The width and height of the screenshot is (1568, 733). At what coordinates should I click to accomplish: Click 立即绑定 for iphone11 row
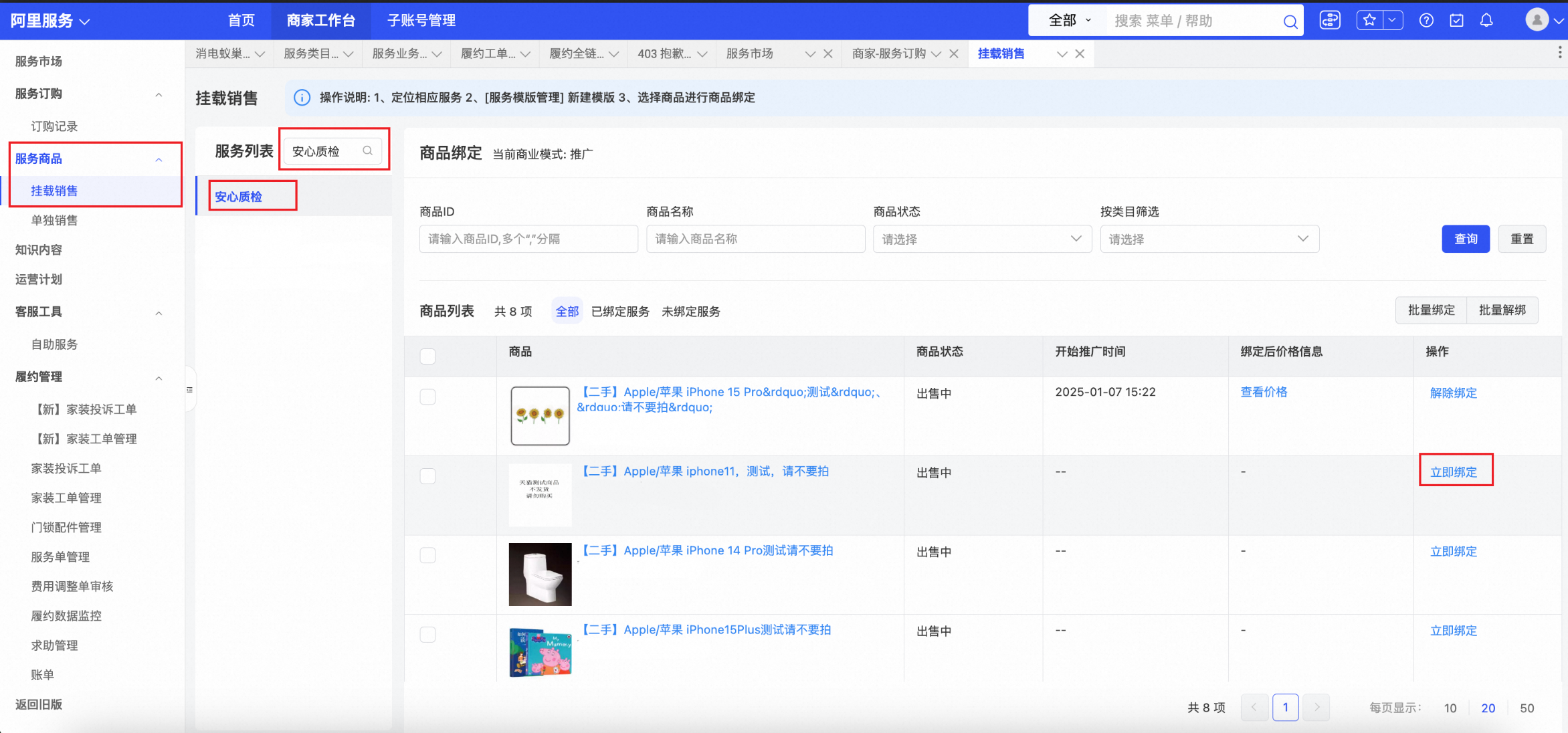pyautogui.click(x=1454, y=472)
